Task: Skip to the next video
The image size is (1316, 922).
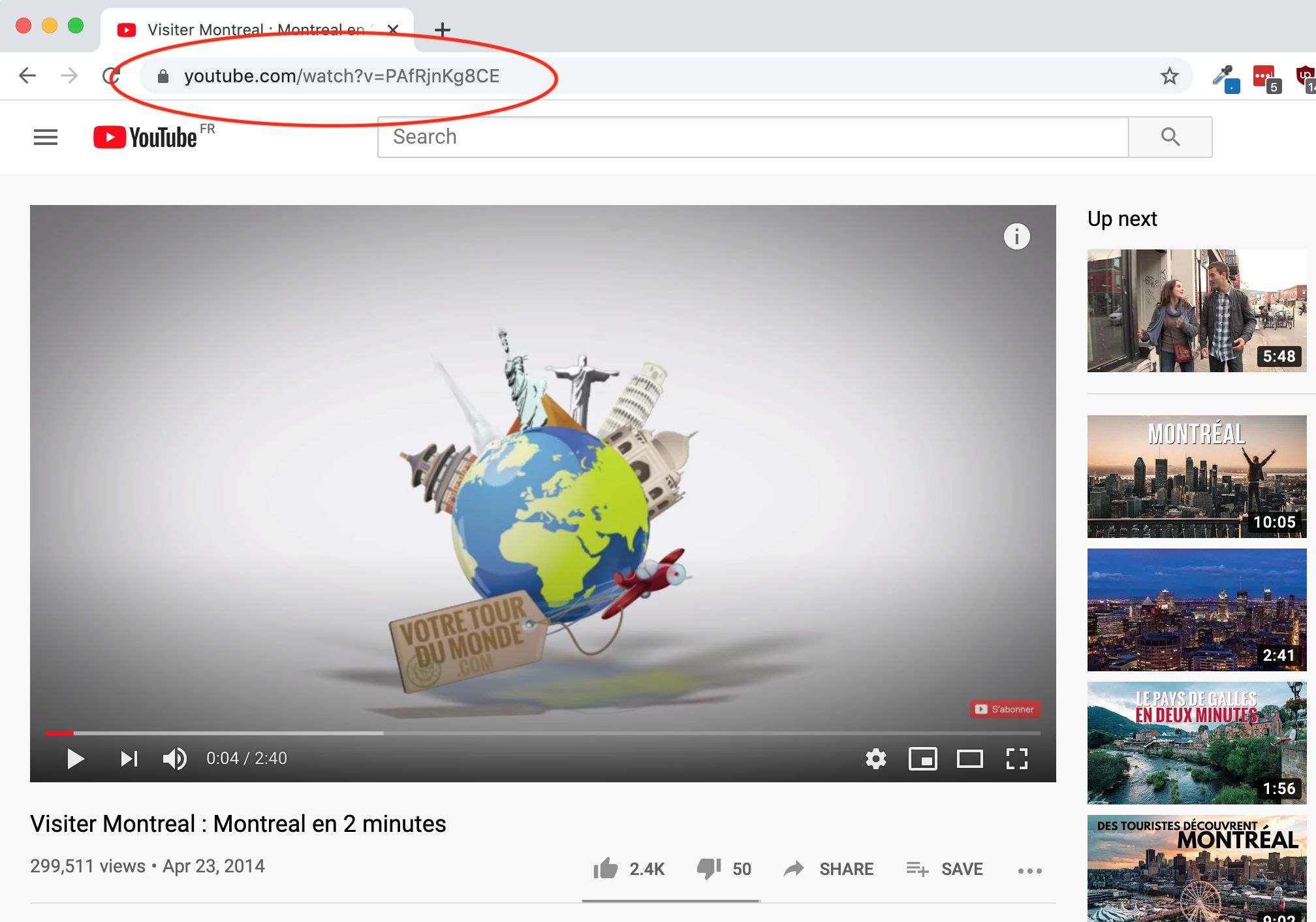Action: click(x=129, y=759)
